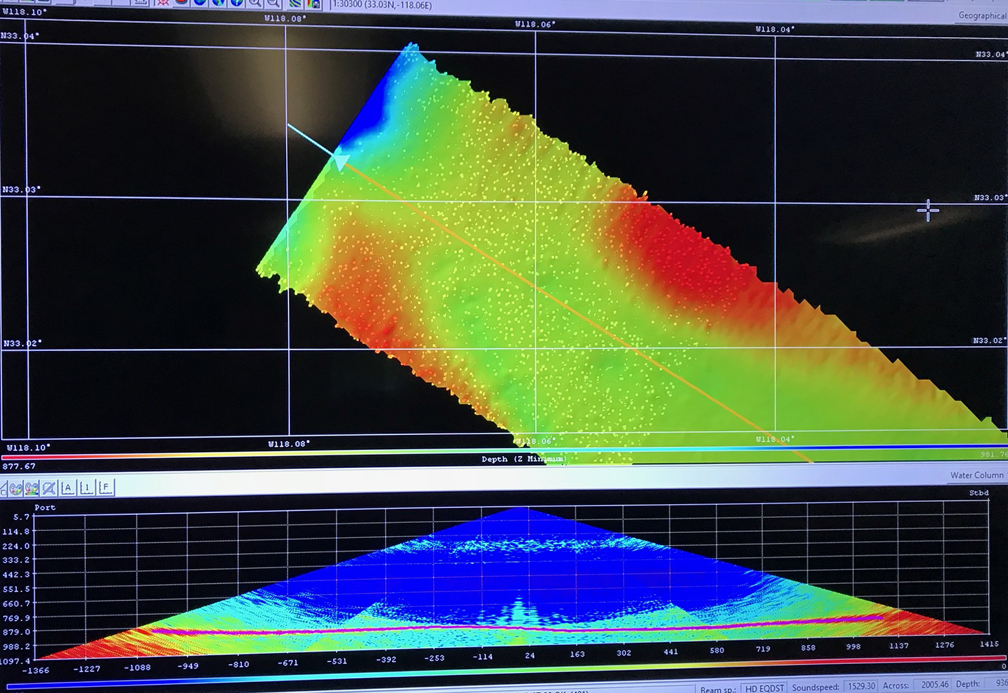Click the green and blue globe icon in the top toolbar
Screen dimensions: 1008x693
pos(219,2)
